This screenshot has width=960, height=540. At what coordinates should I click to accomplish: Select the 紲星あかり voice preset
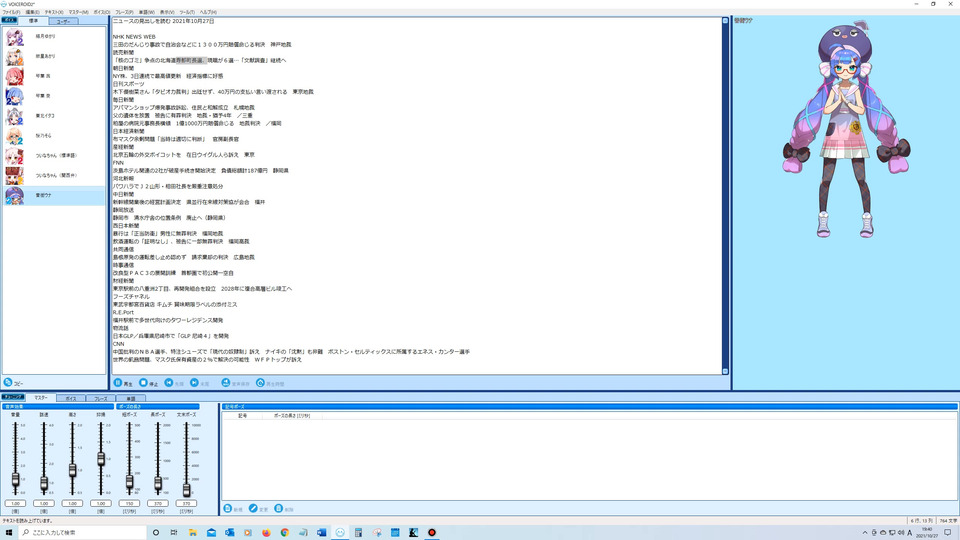click(x=54, y=56)
